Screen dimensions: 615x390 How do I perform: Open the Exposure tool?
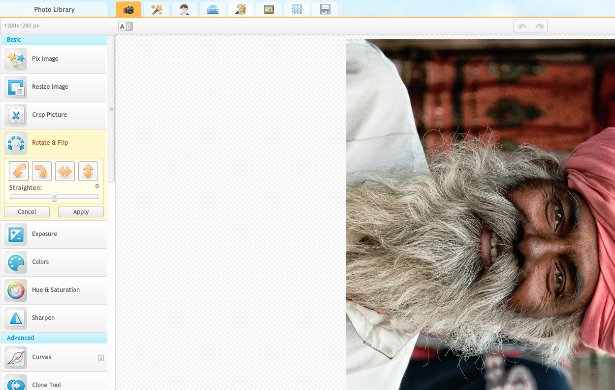click(x=54, y=234)
